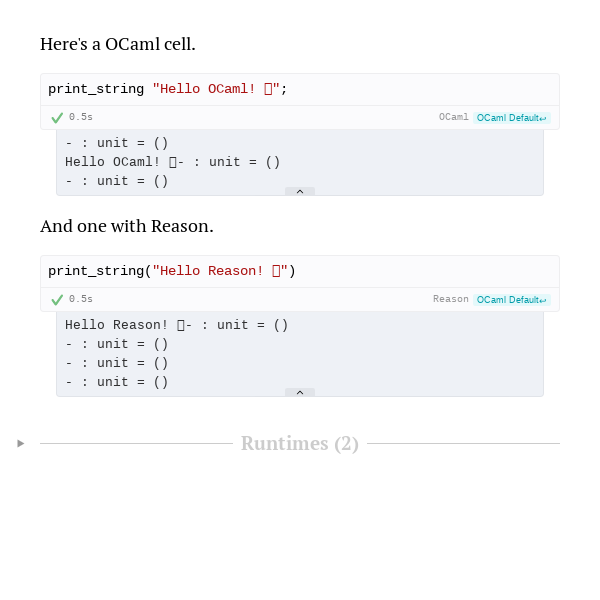
Task: Click the Reason language label
Action: [x=451, y=299]
